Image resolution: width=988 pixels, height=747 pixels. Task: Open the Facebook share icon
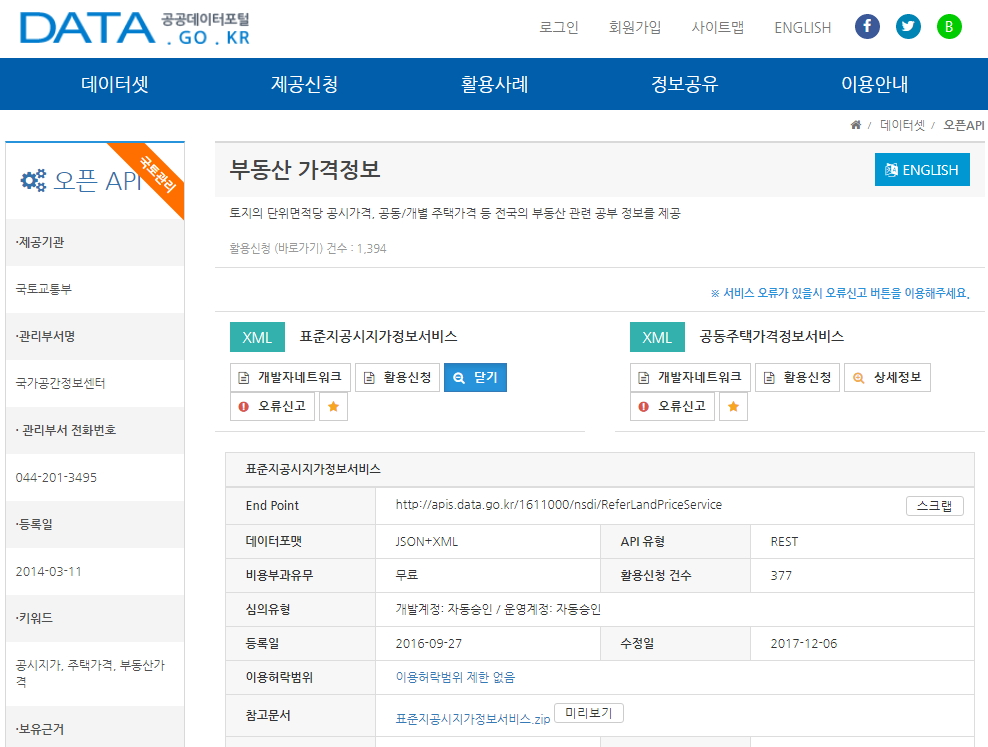867,26
